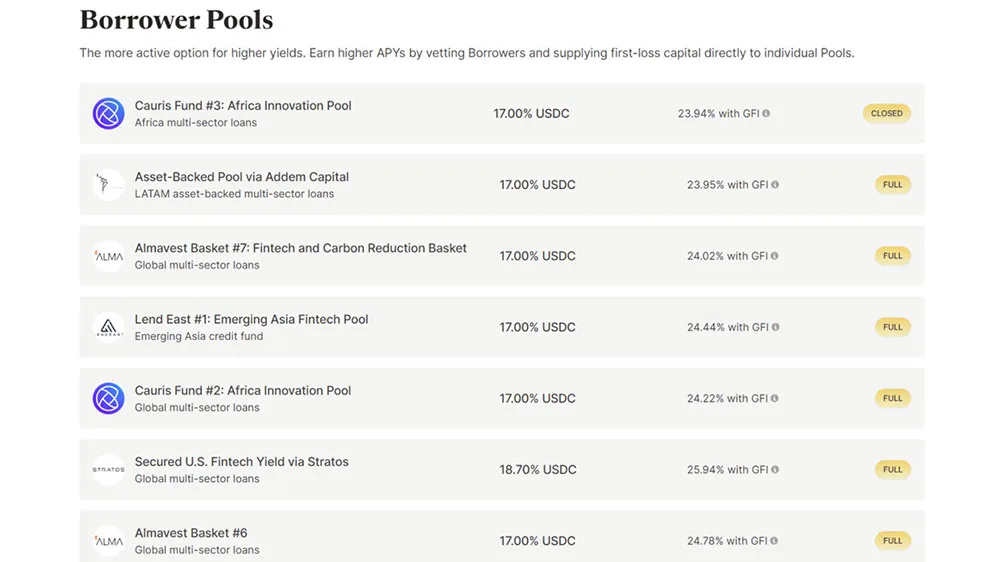The width and height of the screenshot is (1000, 562).
Task: Click the Almavest Basket #7 ALMA logo
Action: pyautogui.click(x=108, y=256)
